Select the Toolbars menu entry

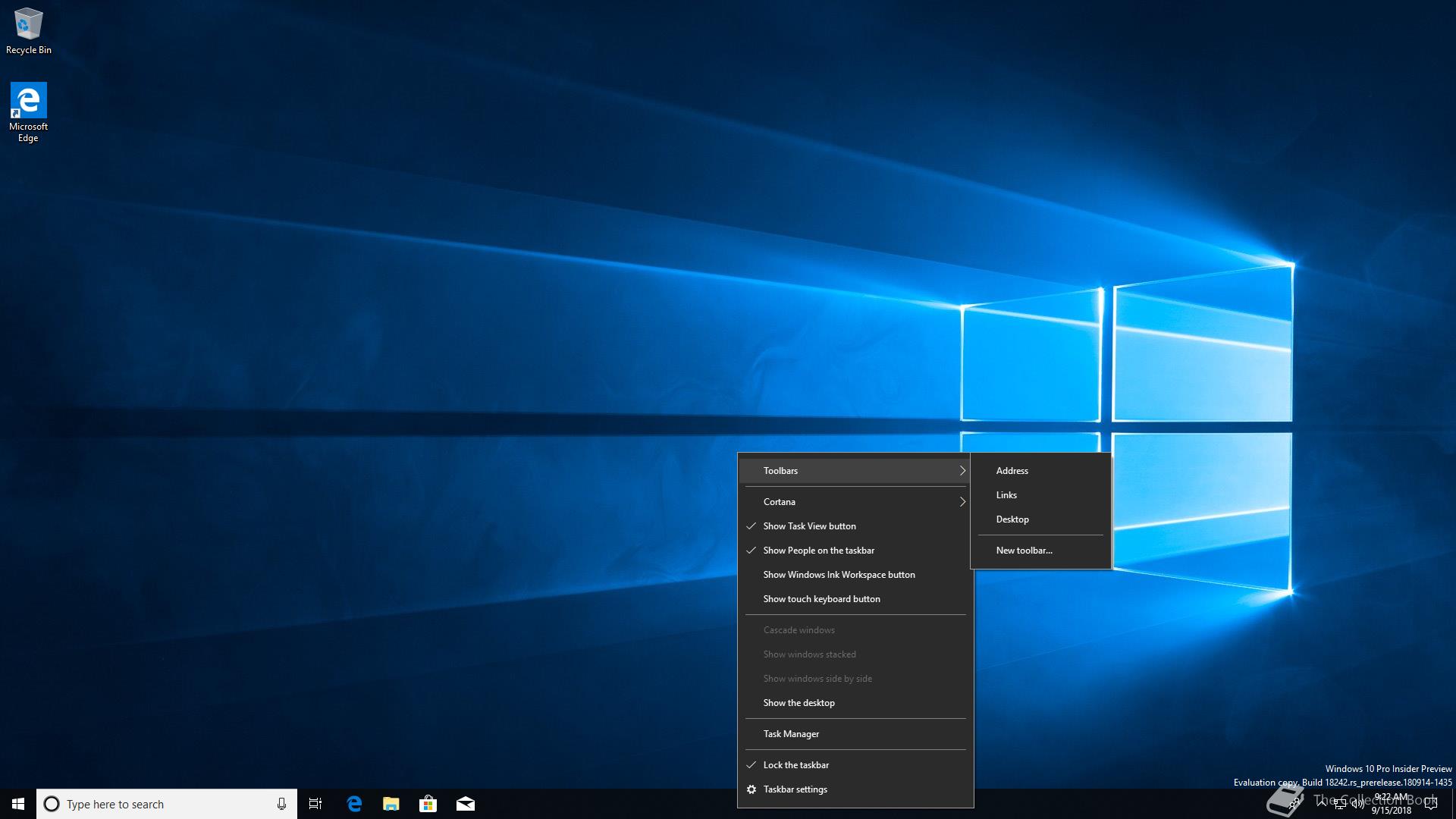click(x=855, y=471)
